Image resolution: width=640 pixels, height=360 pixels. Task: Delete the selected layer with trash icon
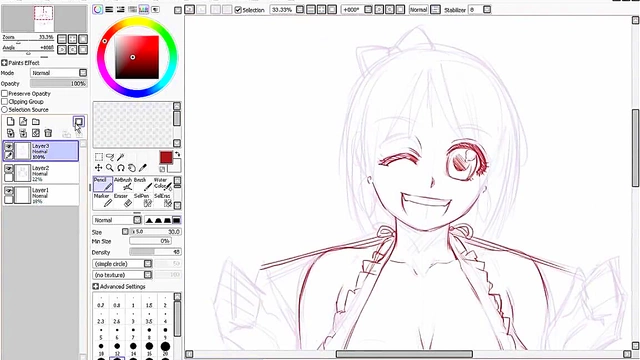coord(48,133)
